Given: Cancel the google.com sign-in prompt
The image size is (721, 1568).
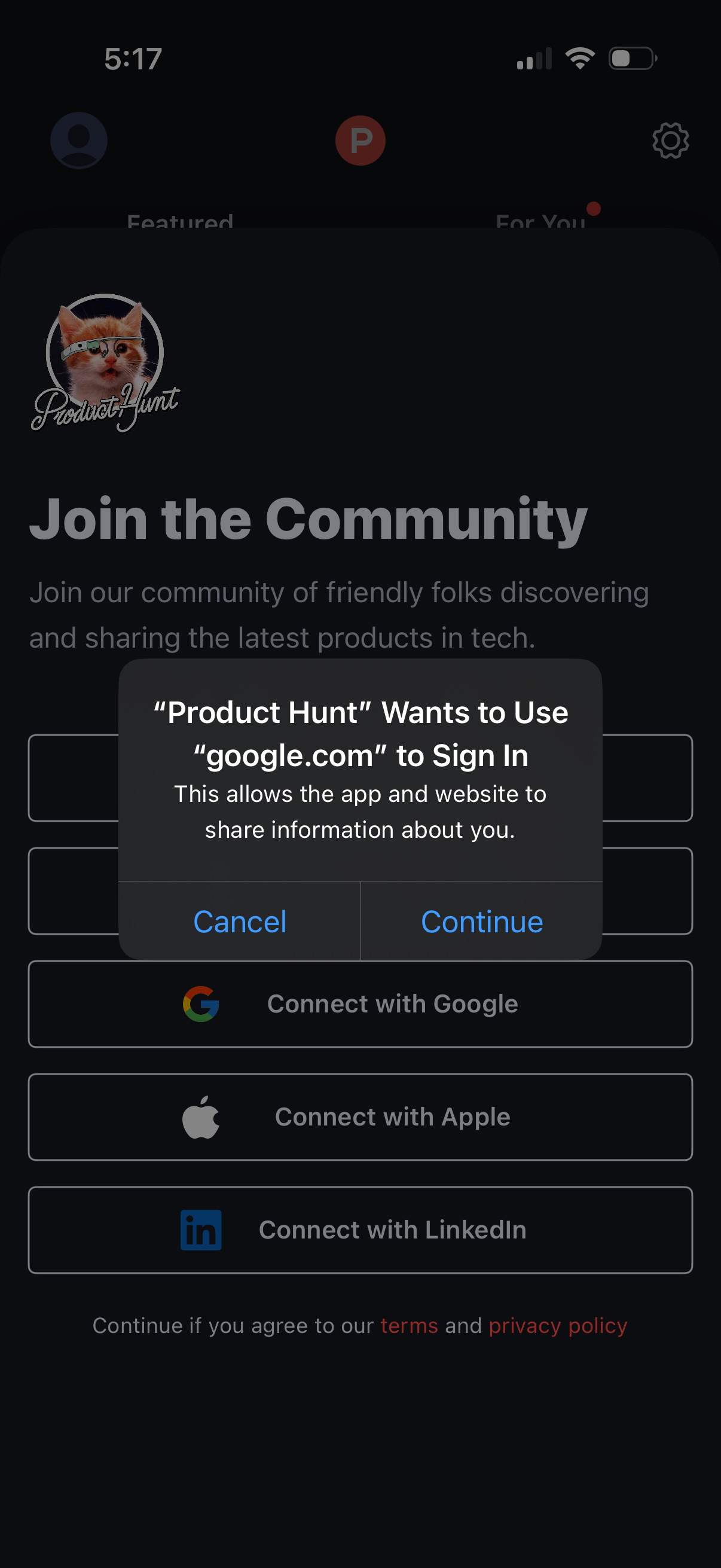Looking at the screenshot, I should tap(240, 921).
